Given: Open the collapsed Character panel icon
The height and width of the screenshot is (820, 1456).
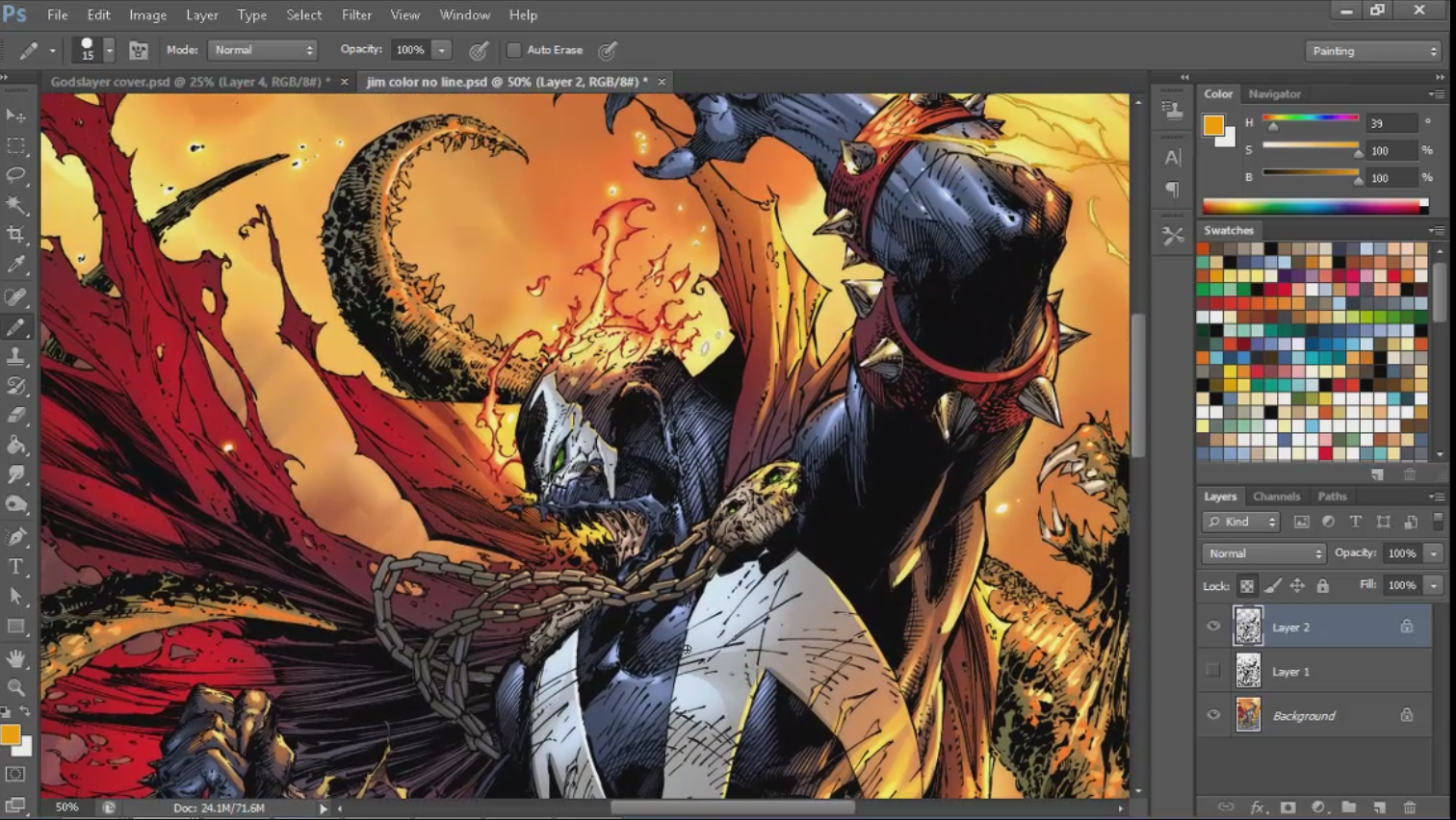Looking at the screenshot, I should [1173, 157].
